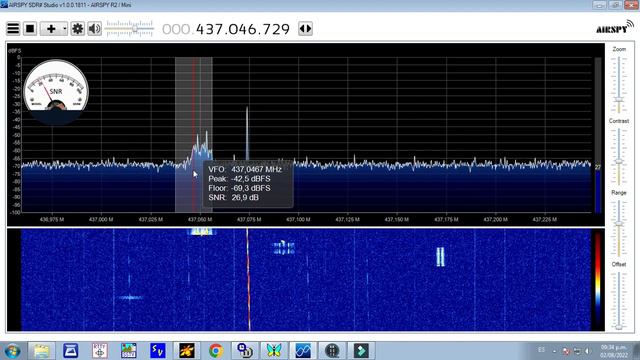
Task: Open the orange satellite app in the taskbar
Action: click(x=187, y=351)
